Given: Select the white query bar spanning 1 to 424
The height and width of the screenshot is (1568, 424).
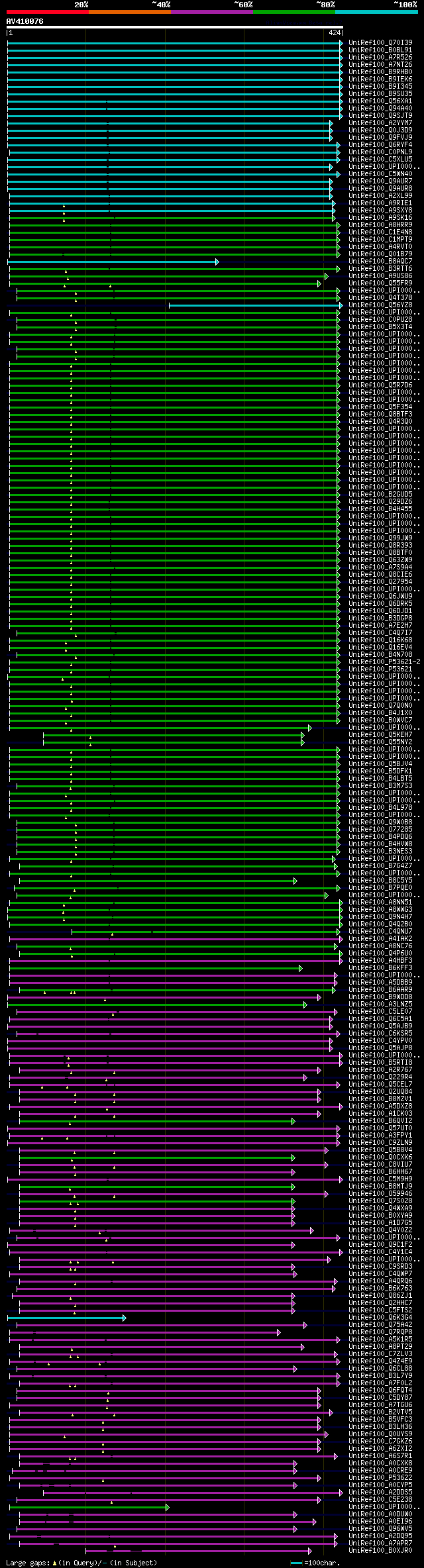Looking at the screenshot, I should pos(175,28).
